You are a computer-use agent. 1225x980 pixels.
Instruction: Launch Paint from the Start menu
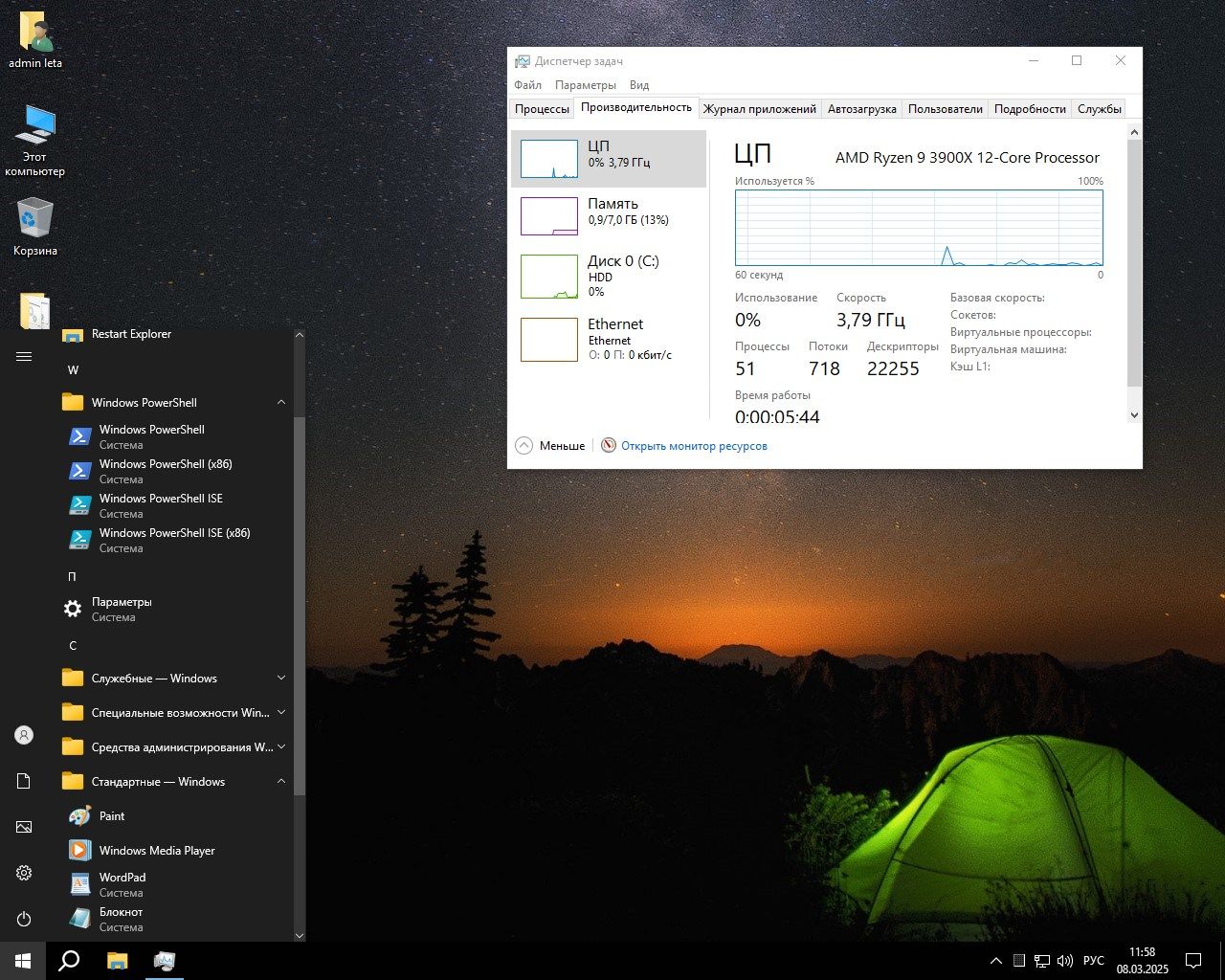176,816
